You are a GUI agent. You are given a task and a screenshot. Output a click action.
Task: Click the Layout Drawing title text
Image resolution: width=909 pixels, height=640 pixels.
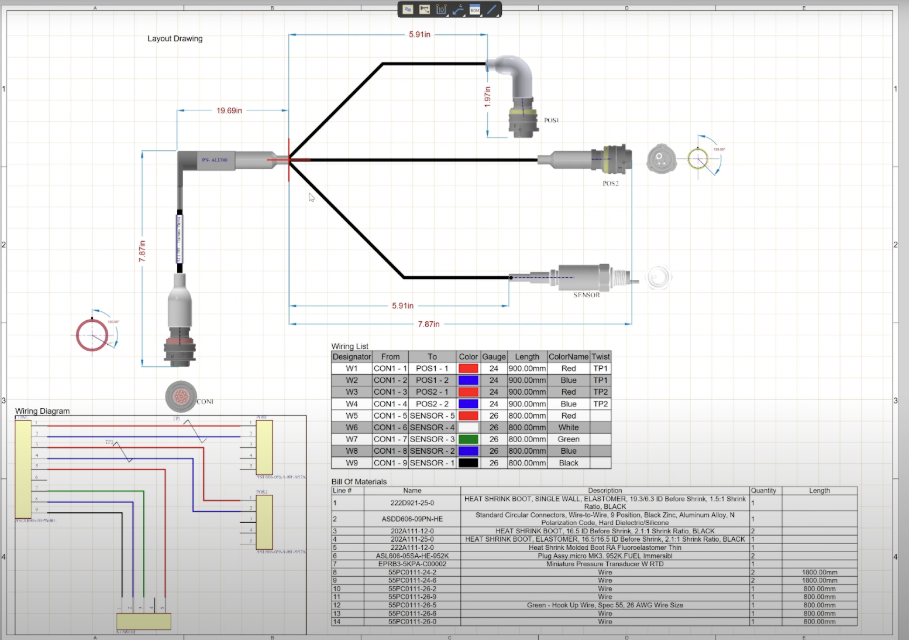(x=175, y=38)
